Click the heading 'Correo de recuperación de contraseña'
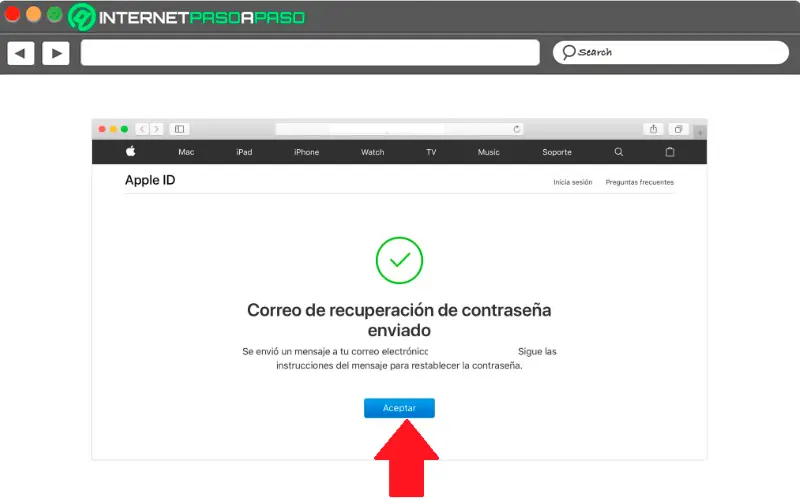Image resolution: width=800 pixels, height=500 pixels. pos(399,310)
